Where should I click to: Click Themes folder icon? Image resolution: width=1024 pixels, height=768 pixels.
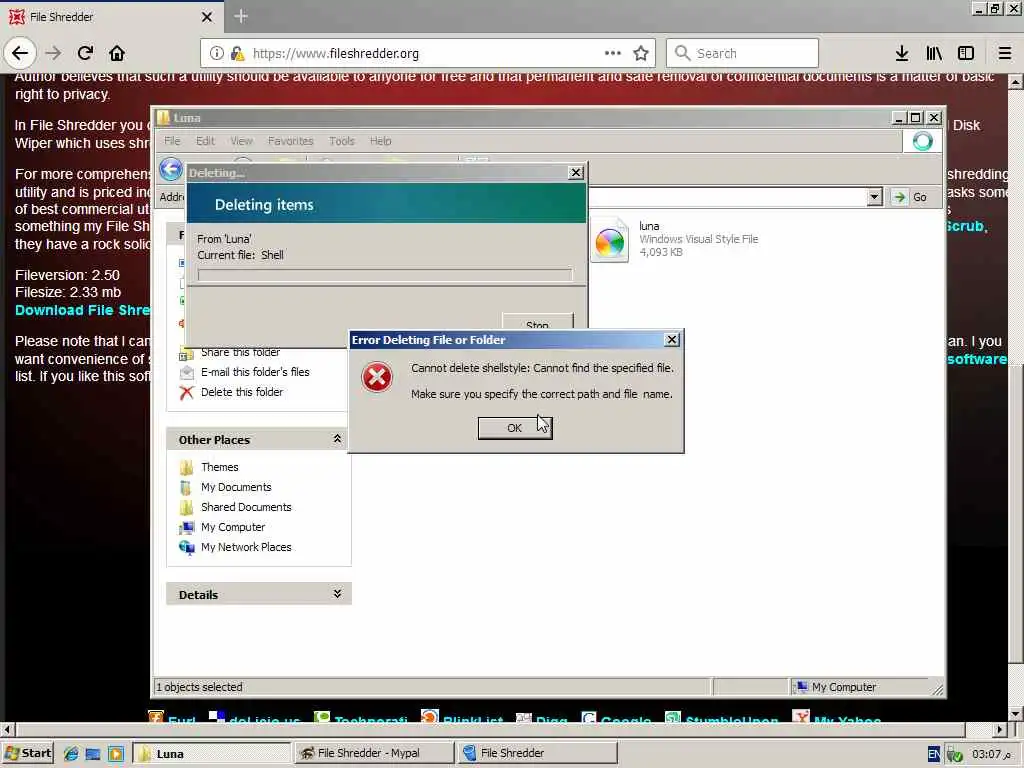[x=187, y=468]
